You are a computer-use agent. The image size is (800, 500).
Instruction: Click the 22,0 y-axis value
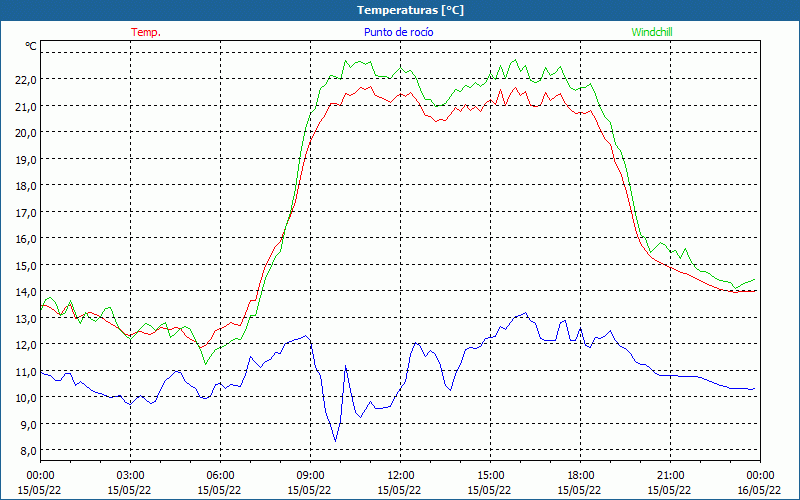coord(26,80)
